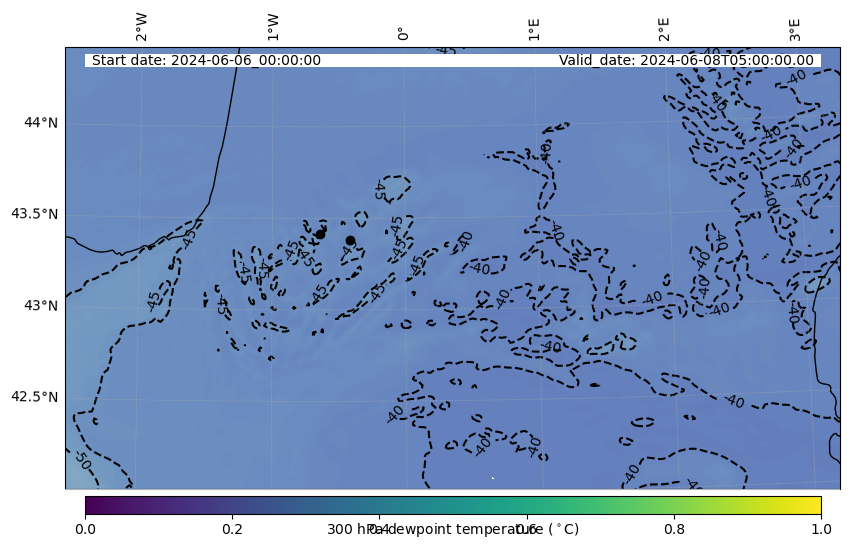Screen dimensions: 850x557
Task: Click the left black station marker dot
Action: [320, 234]
